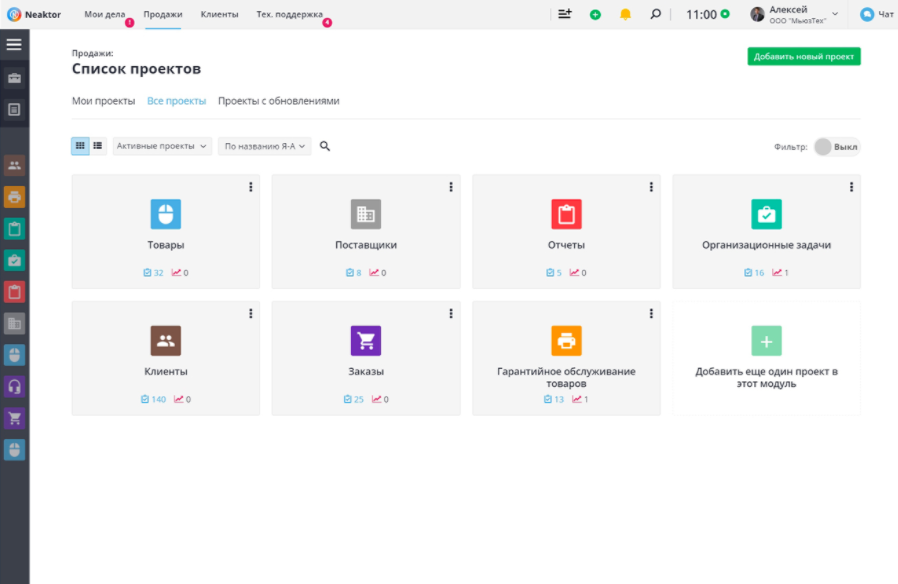The image size is (898, 584).
Task: Toggle the Фильтр switch on
Action: (837, 147)
